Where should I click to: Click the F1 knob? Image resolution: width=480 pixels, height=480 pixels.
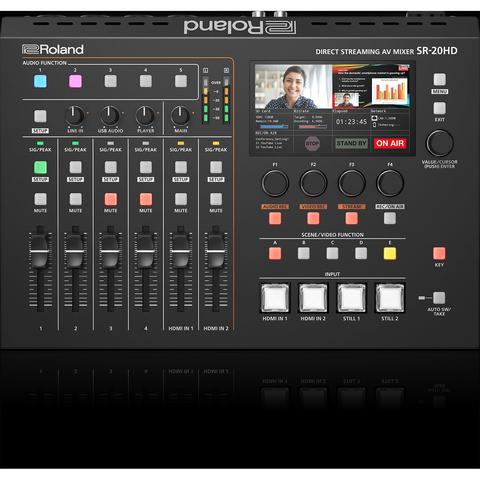pyautogui.click(x=275, y=183)
